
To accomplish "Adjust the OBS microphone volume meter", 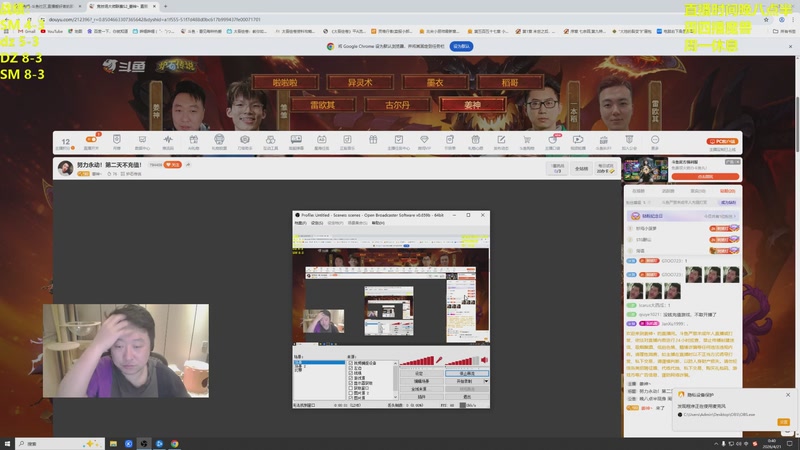I will (x=416, y=361).
